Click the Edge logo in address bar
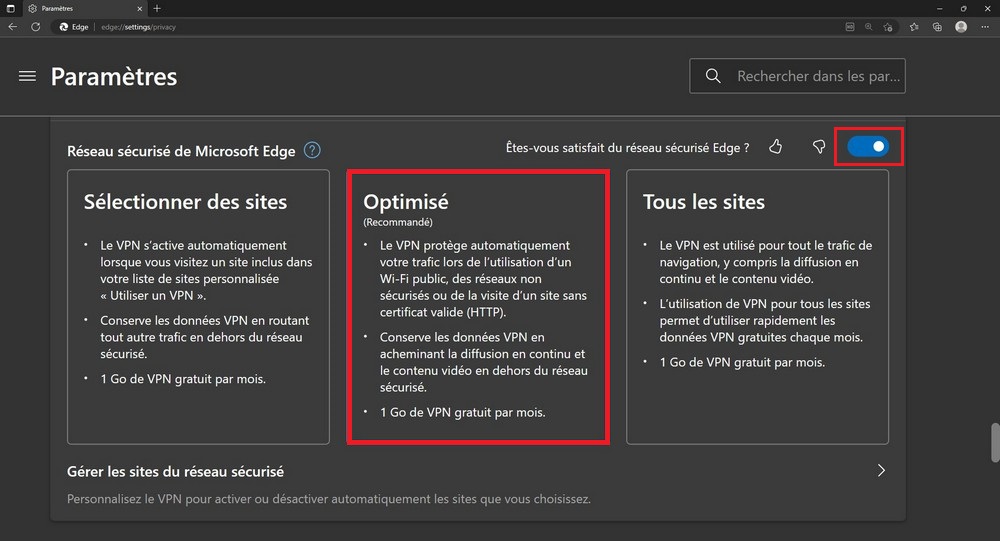Screen dimensions: 1000x541 (x=64, y=27)
